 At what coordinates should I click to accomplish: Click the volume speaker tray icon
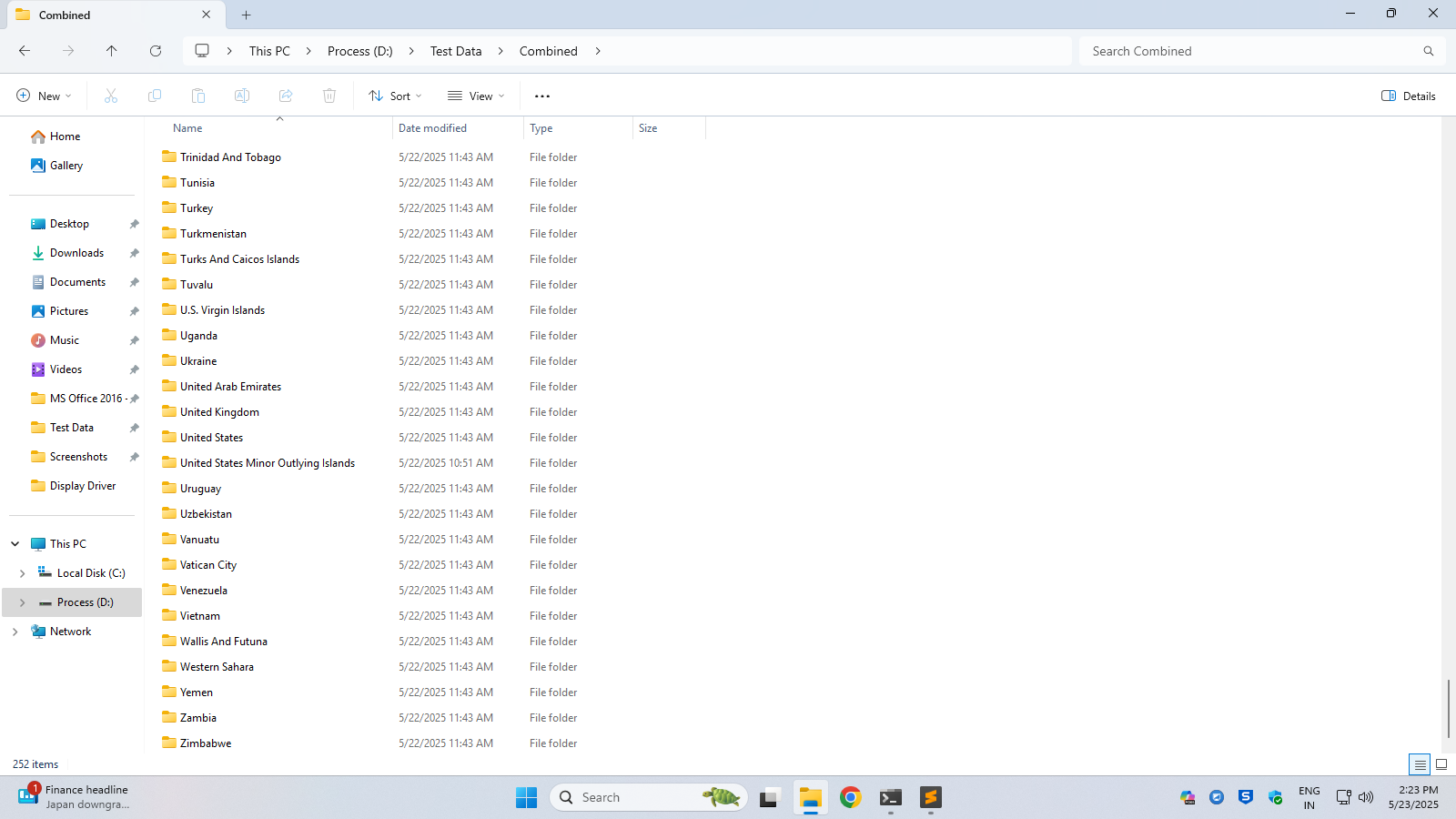[1366, 797]
